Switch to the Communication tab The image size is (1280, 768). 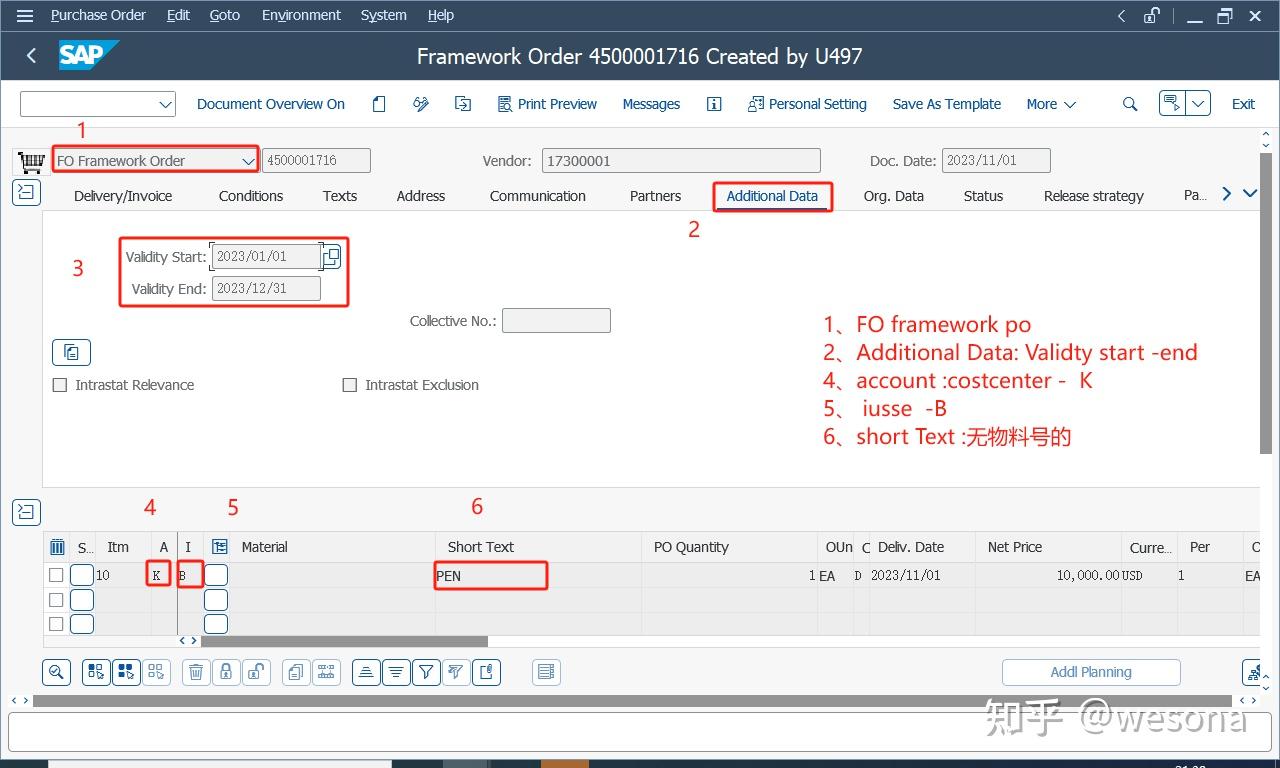[538, 196]
